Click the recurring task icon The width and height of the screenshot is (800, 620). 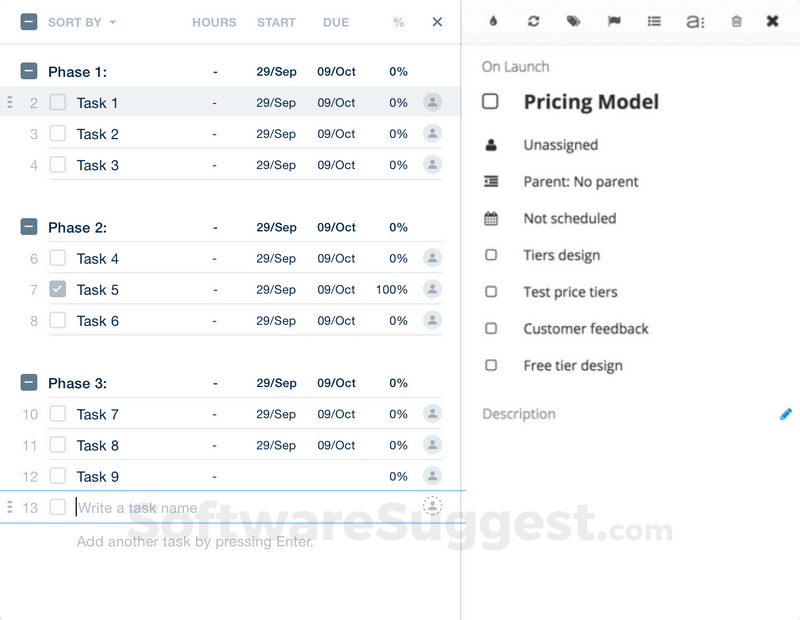[533, 20]
